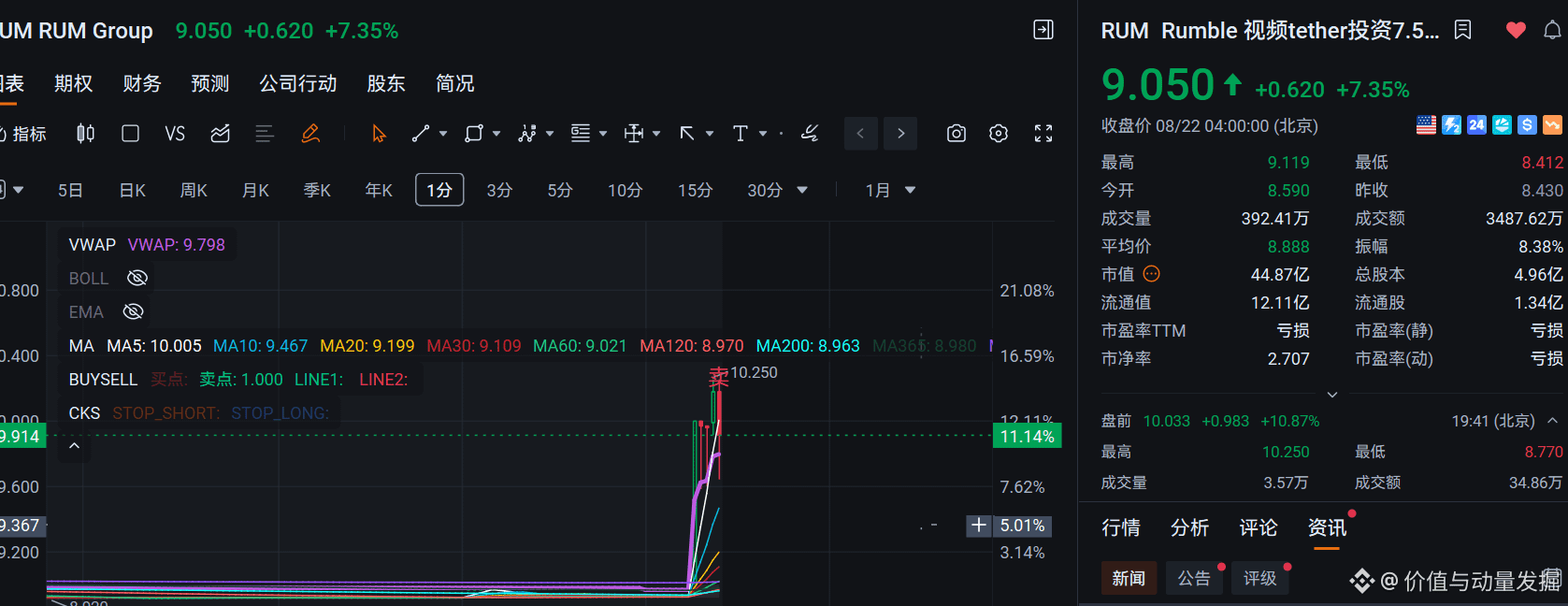Image resolution: width=1568 pixels, height=606 pixels.
Task: Open the 30分 interval dropdown arrow
Action: click(802, 190)
